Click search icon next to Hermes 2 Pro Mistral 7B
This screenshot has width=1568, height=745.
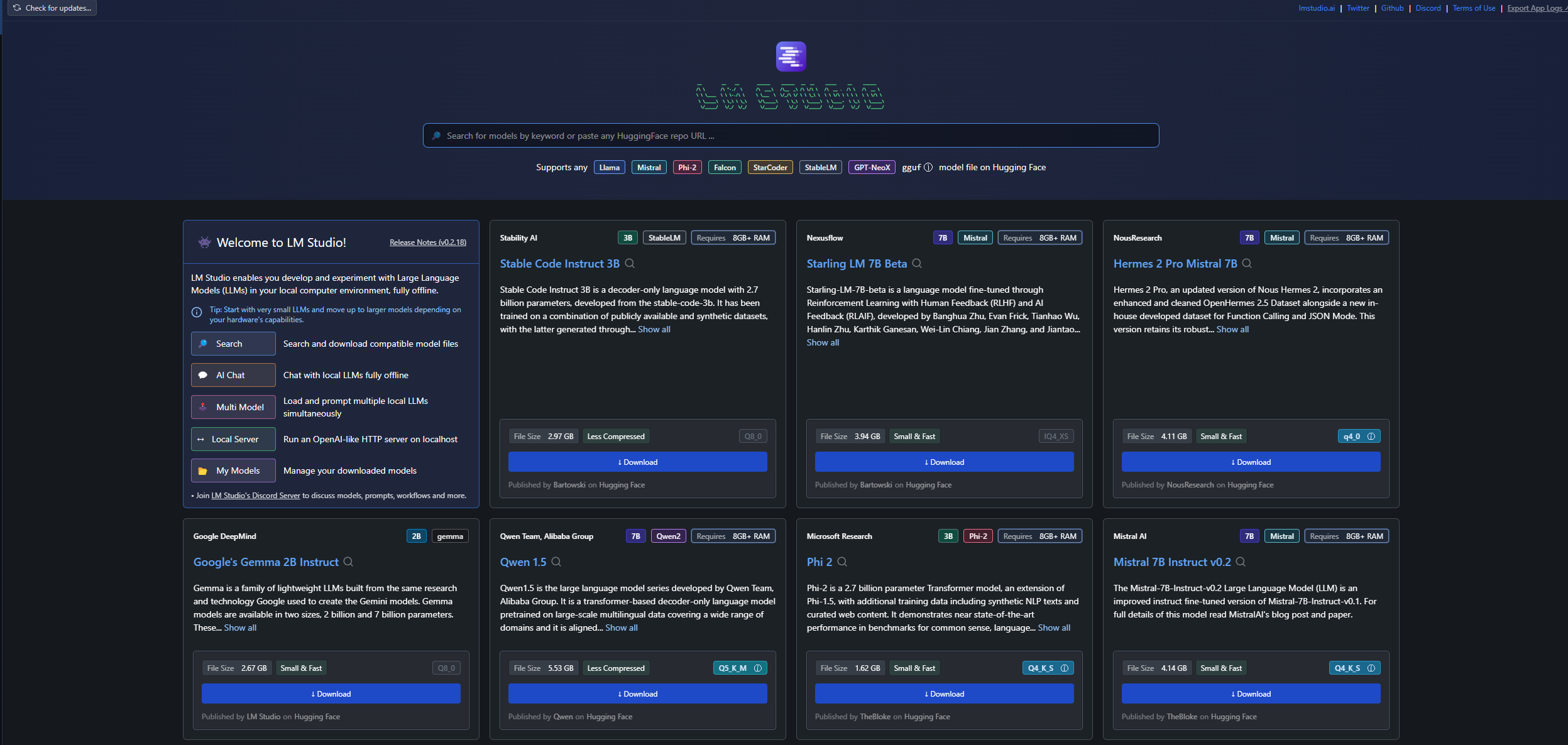point(1247,264)
